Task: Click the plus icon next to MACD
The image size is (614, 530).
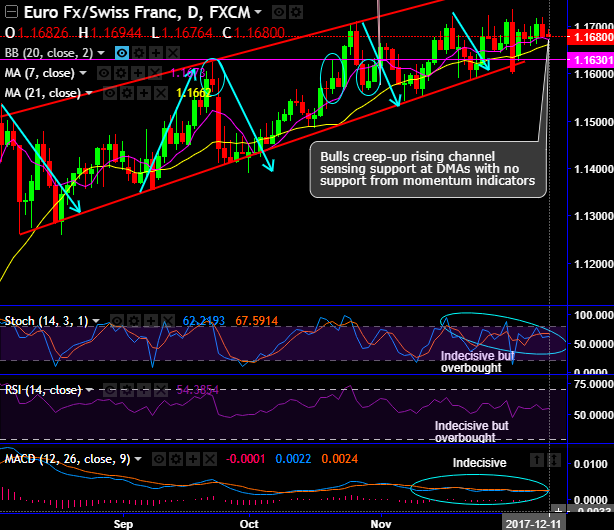Action: click(x=193, y=459)
